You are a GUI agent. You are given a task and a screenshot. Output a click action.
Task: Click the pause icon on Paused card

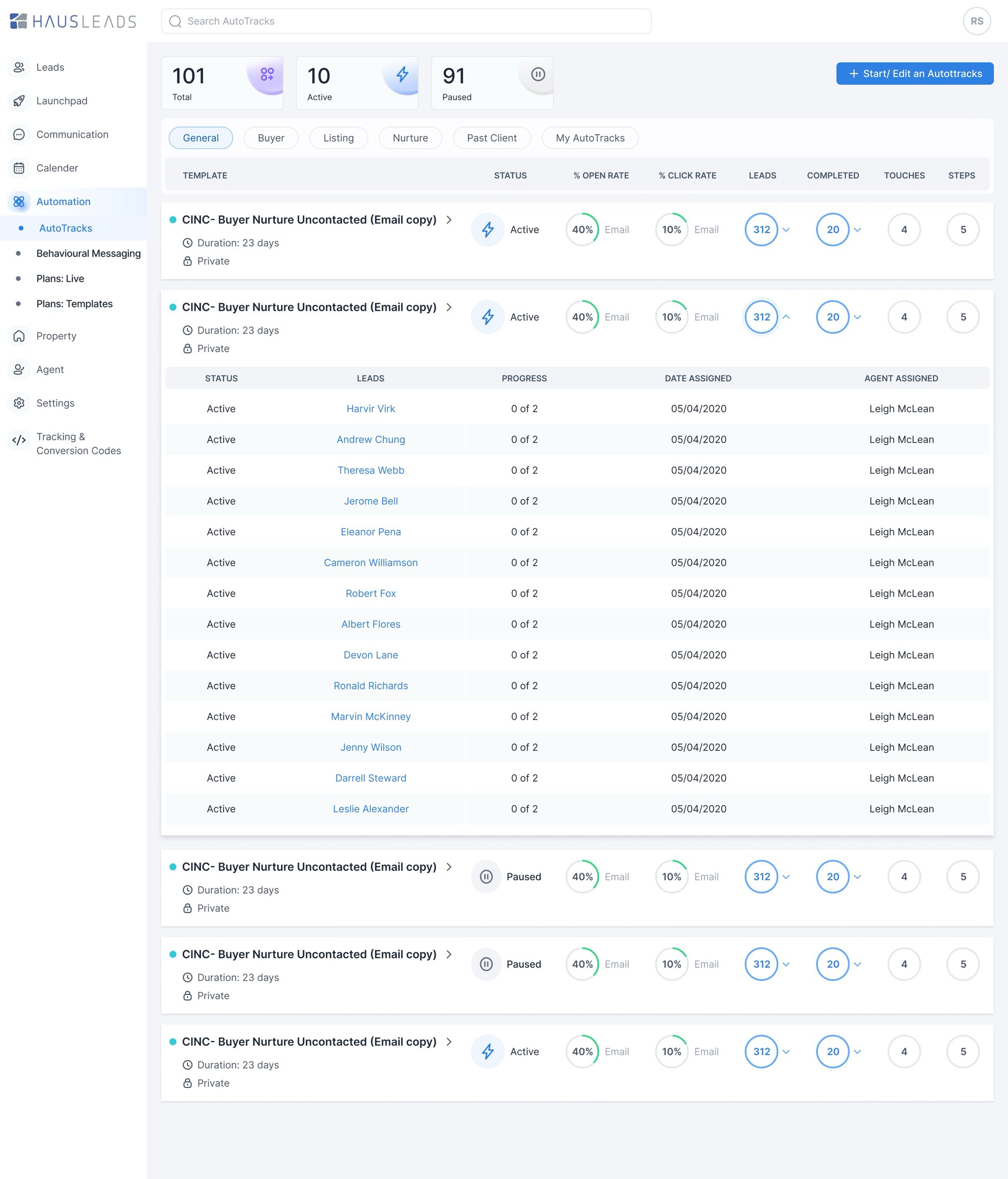pyautogui.click(x=538, y=74)
